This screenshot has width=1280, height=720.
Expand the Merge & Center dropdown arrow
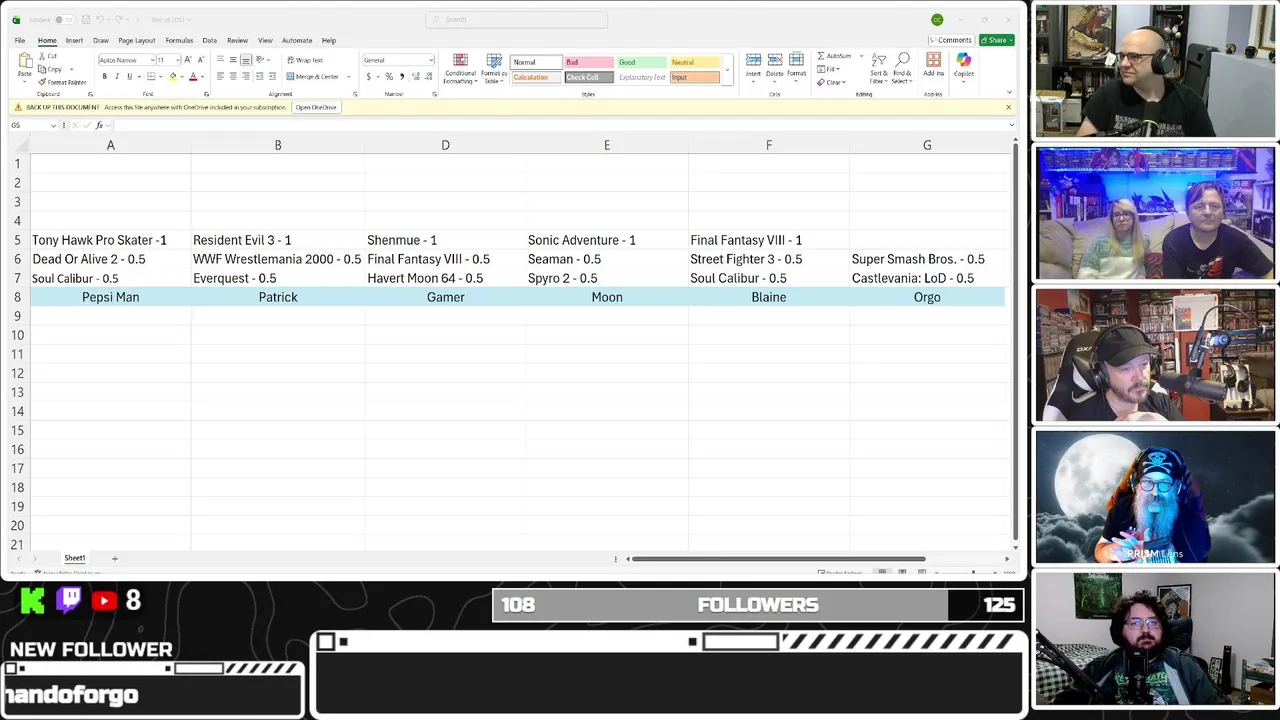[348, 76]
